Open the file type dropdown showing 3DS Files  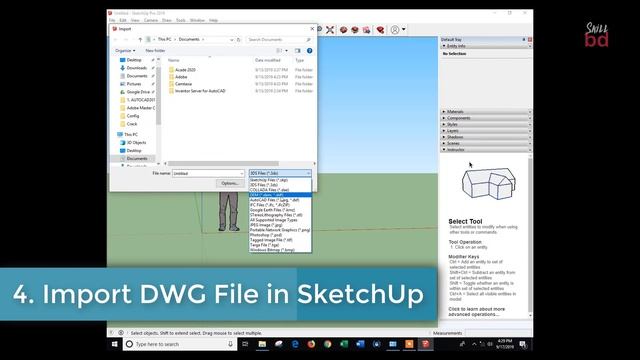pyautogui.click(x=280, y=173)
